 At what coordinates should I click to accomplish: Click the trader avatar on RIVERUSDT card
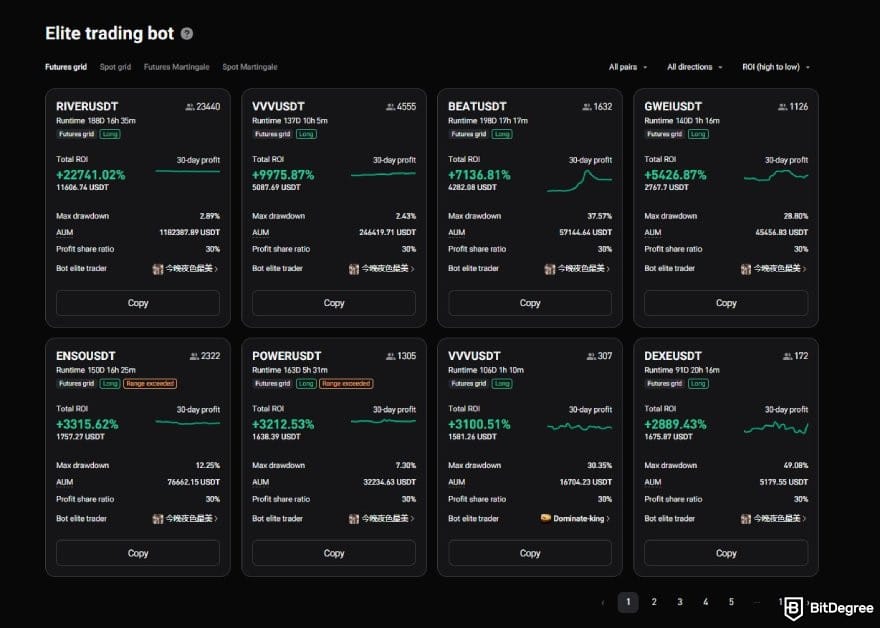pos(158,269)
